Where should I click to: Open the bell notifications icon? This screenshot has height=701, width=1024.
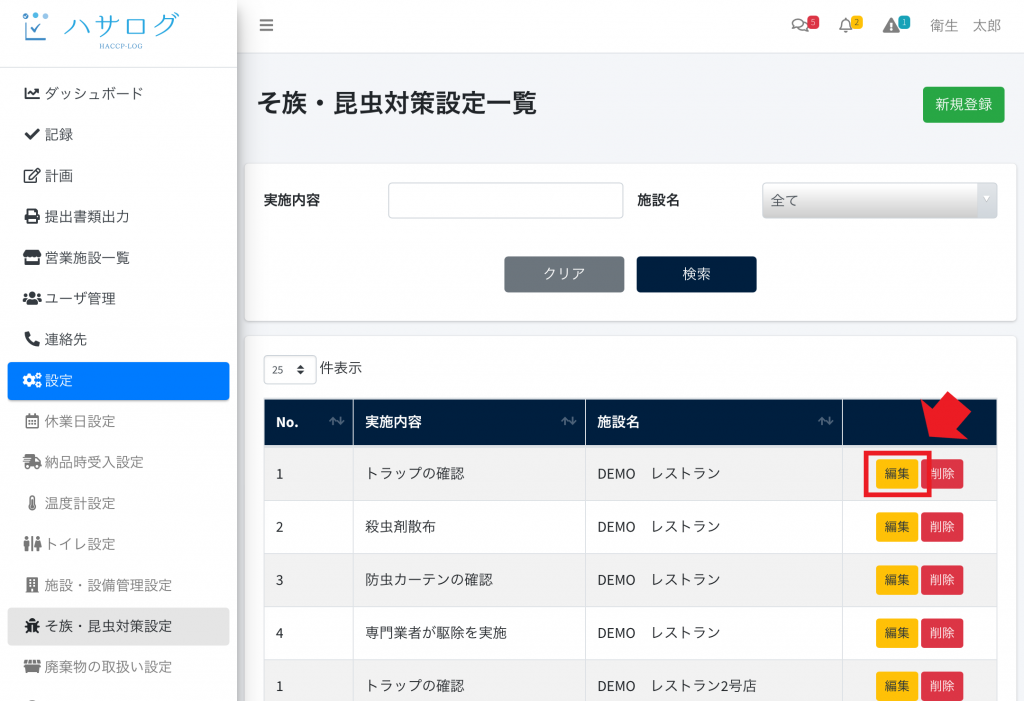point(846,25)
